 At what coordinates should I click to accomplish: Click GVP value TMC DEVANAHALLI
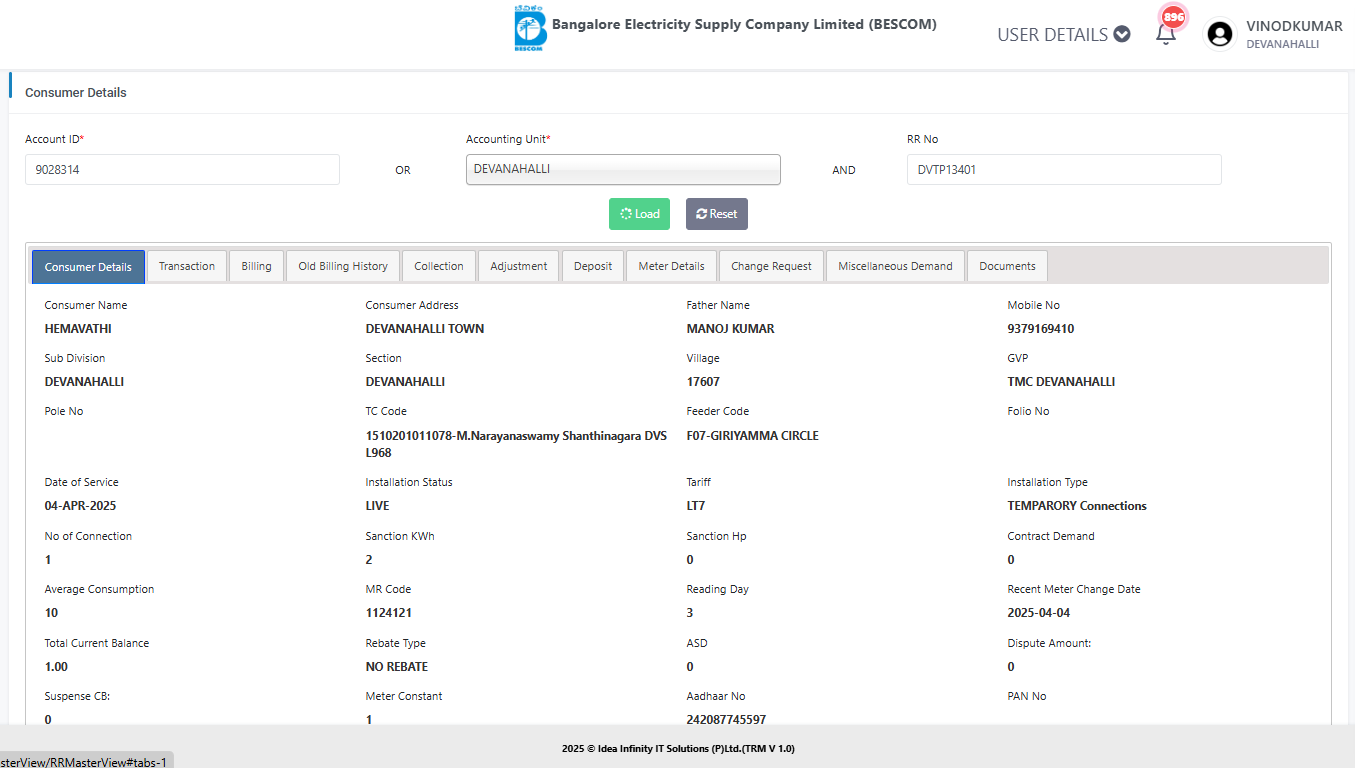point(1061,382)
